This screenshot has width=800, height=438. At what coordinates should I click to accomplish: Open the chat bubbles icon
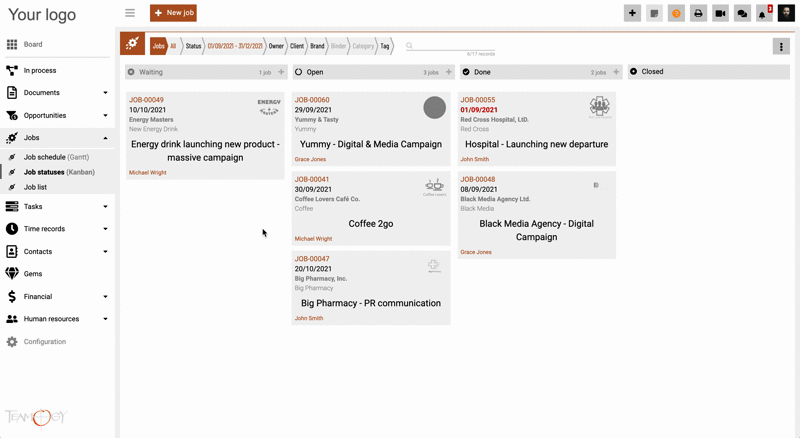pos(742,13)
